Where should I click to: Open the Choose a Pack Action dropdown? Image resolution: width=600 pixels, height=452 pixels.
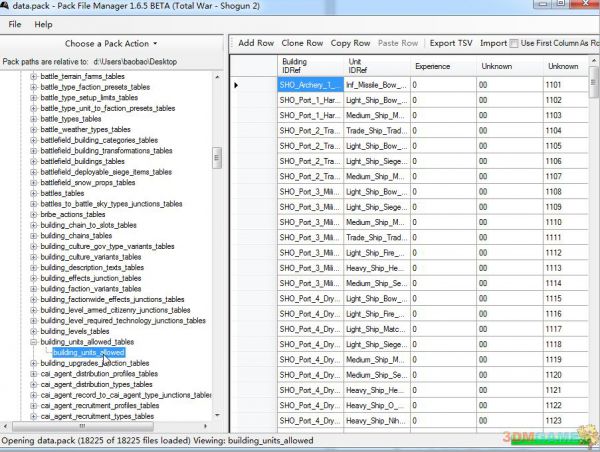[111, 44]
